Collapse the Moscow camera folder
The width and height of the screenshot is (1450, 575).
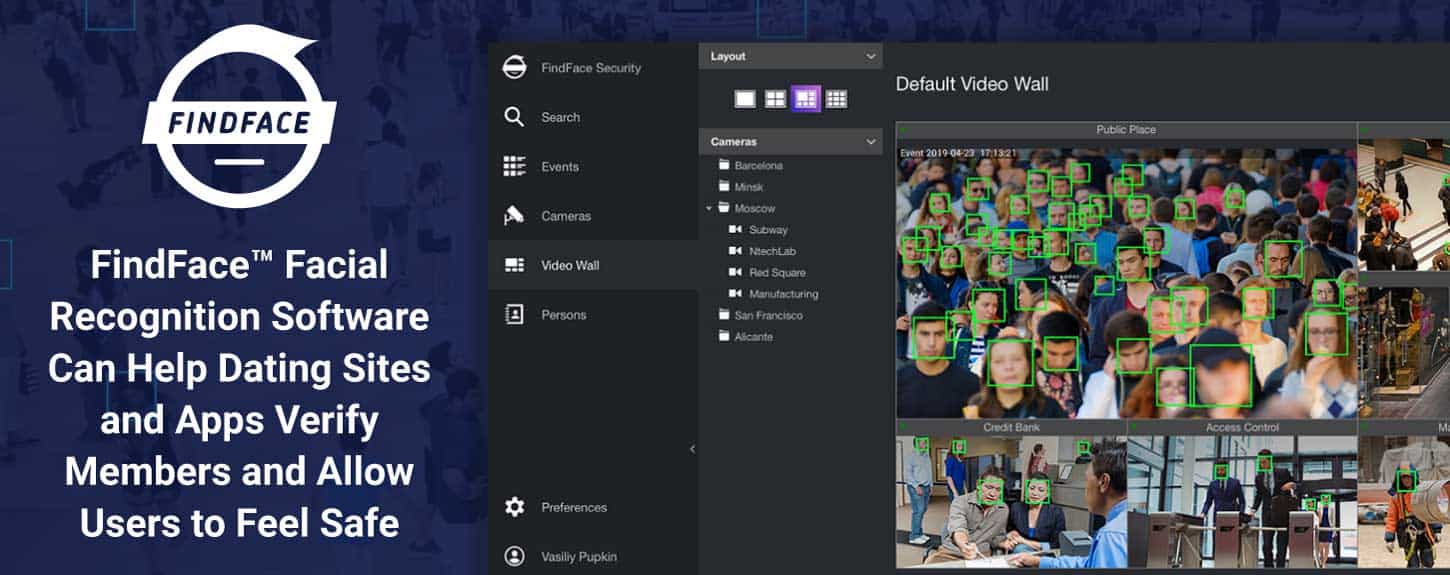[709, 208]
